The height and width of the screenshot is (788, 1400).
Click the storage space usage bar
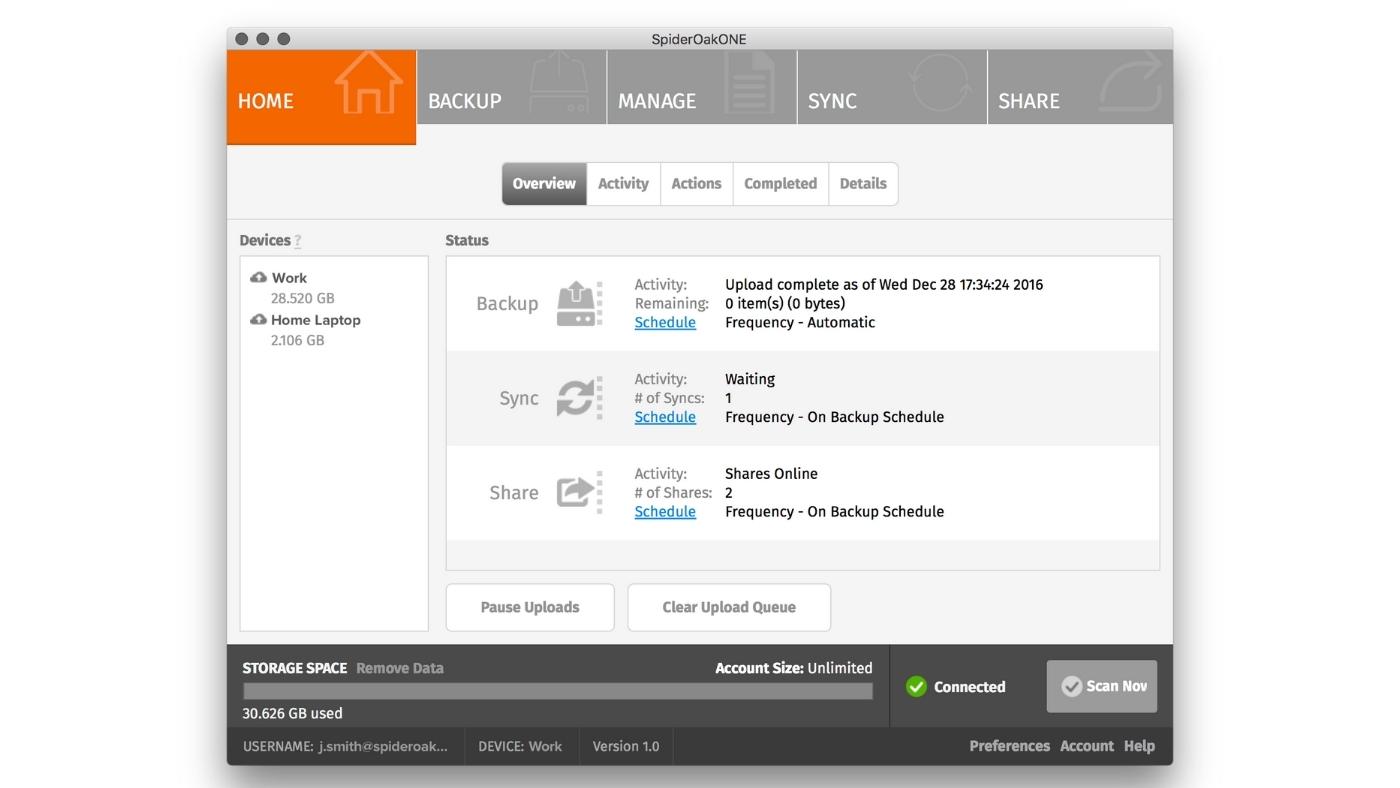pyautogui.click(x=558, y=691)
